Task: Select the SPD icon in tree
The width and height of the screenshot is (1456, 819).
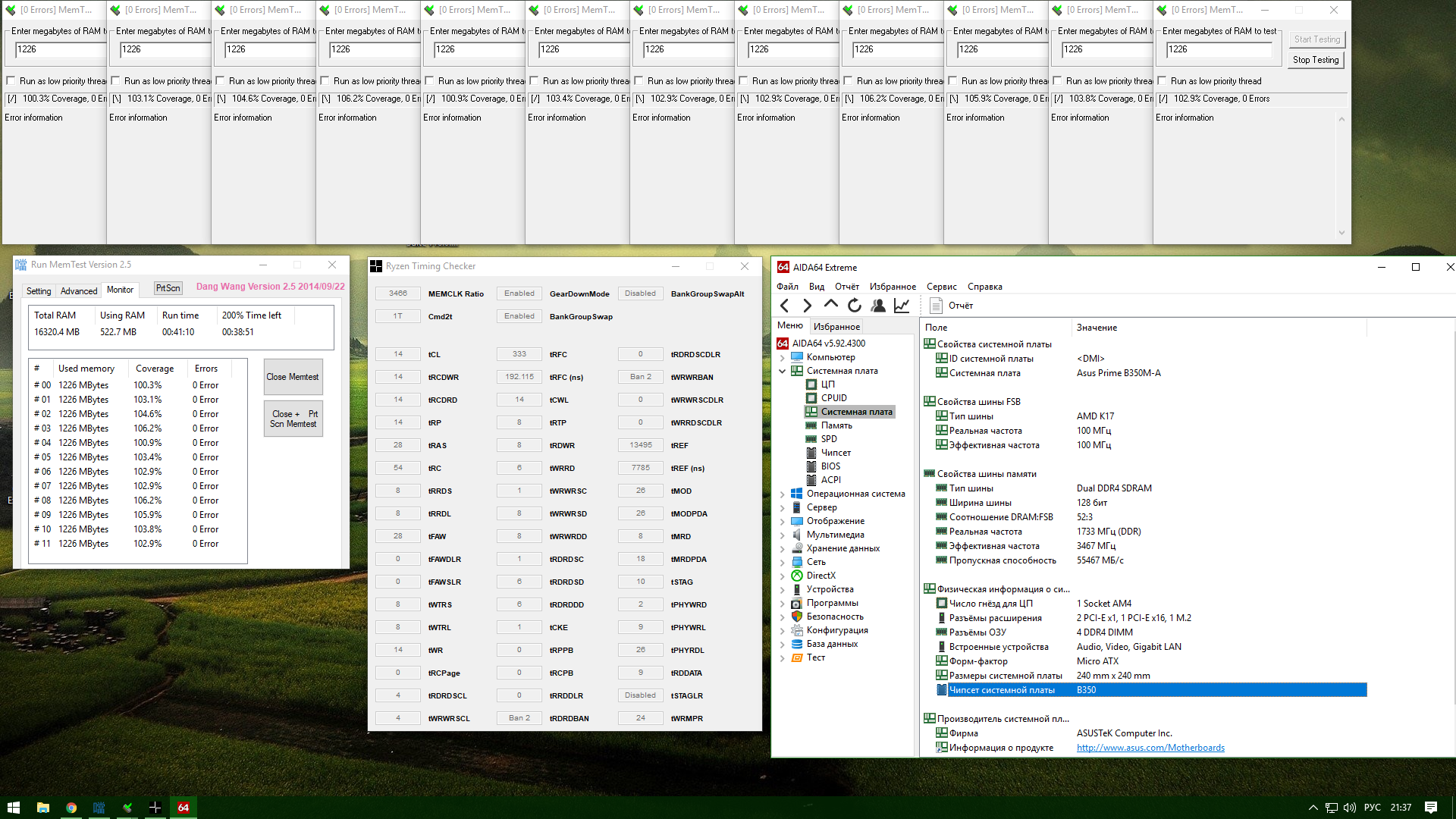Action: point(811,439)
